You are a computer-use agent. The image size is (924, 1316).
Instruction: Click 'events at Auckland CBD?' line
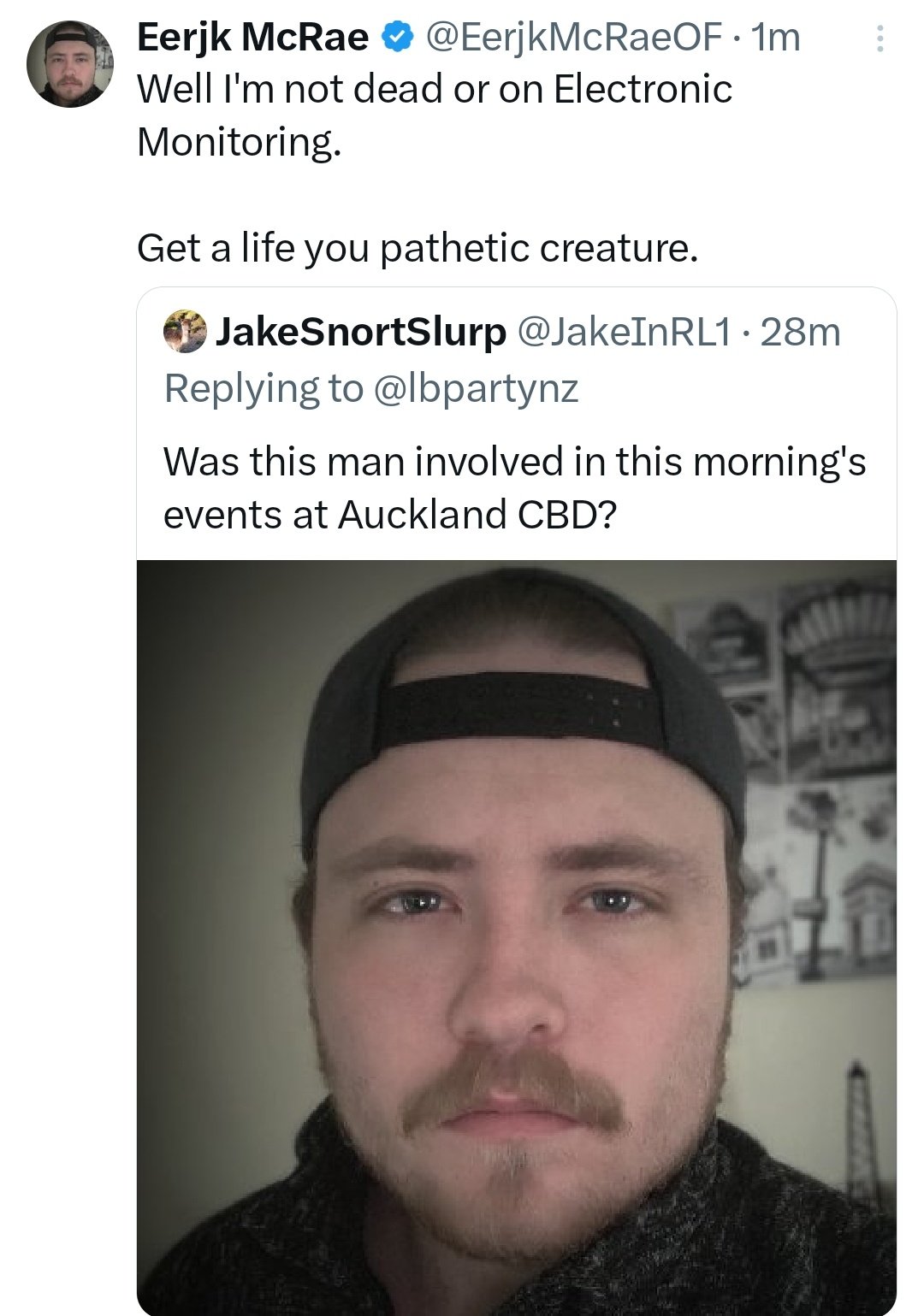[x=390, y=515]
